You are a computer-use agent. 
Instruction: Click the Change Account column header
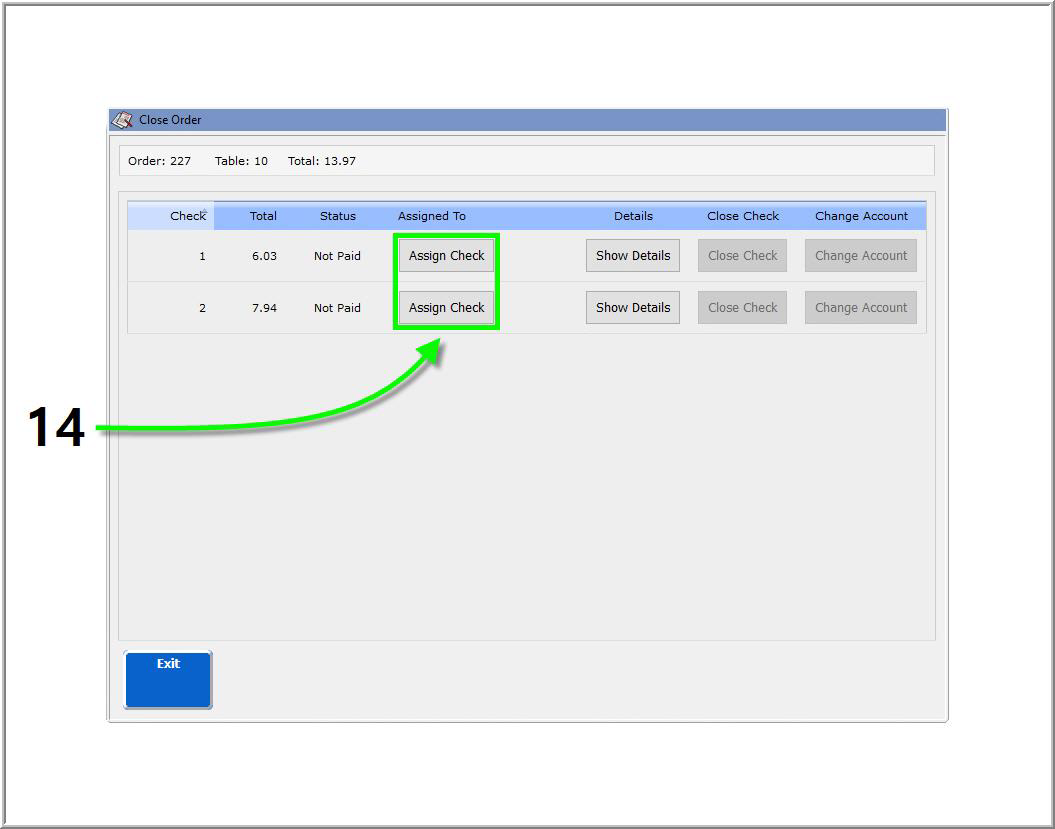point(861,216)
